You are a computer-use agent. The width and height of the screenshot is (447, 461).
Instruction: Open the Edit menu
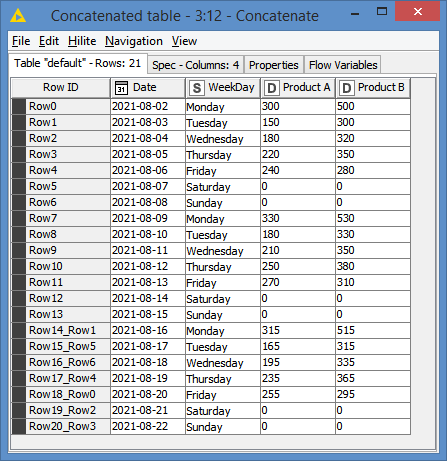click(x=49, y=41)
